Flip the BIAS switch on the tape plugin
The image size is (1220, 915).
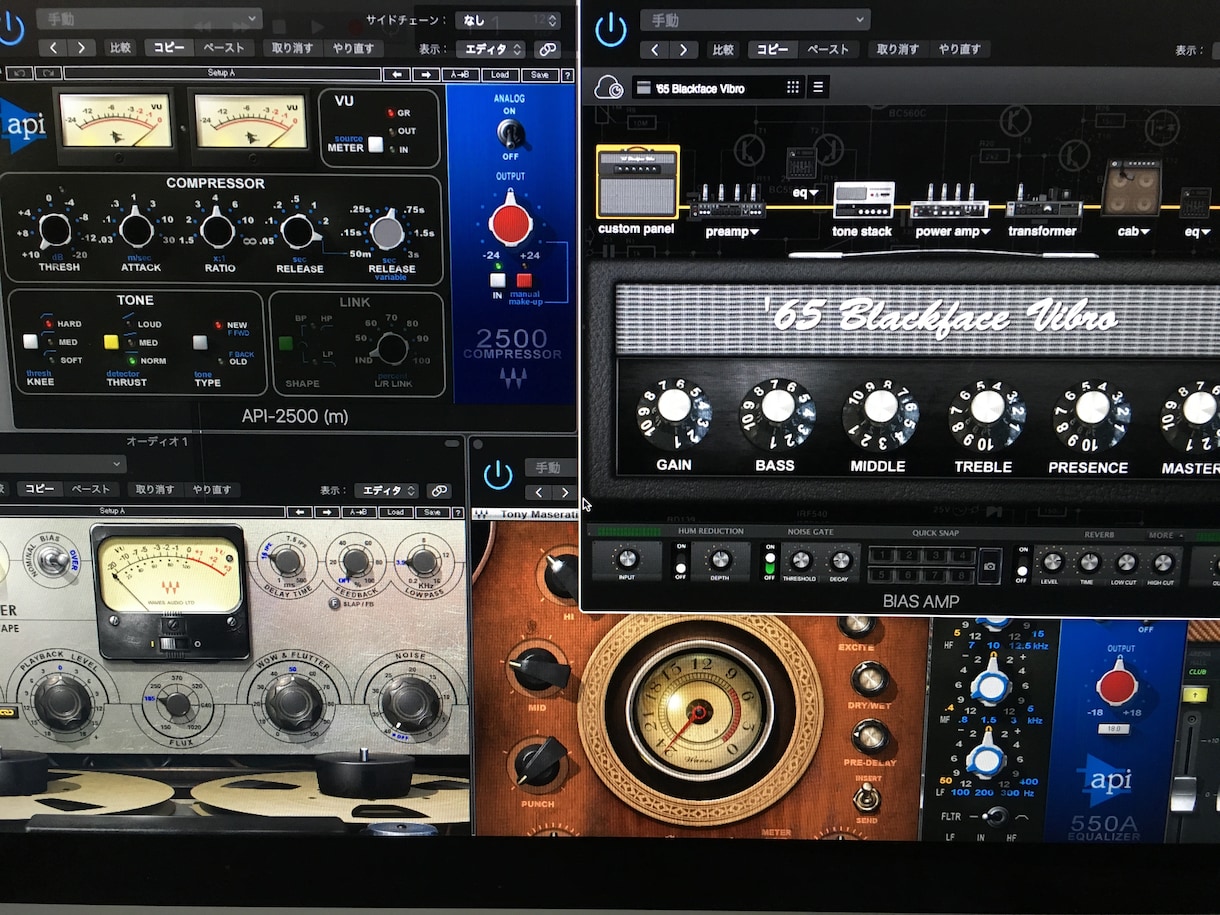54,561
